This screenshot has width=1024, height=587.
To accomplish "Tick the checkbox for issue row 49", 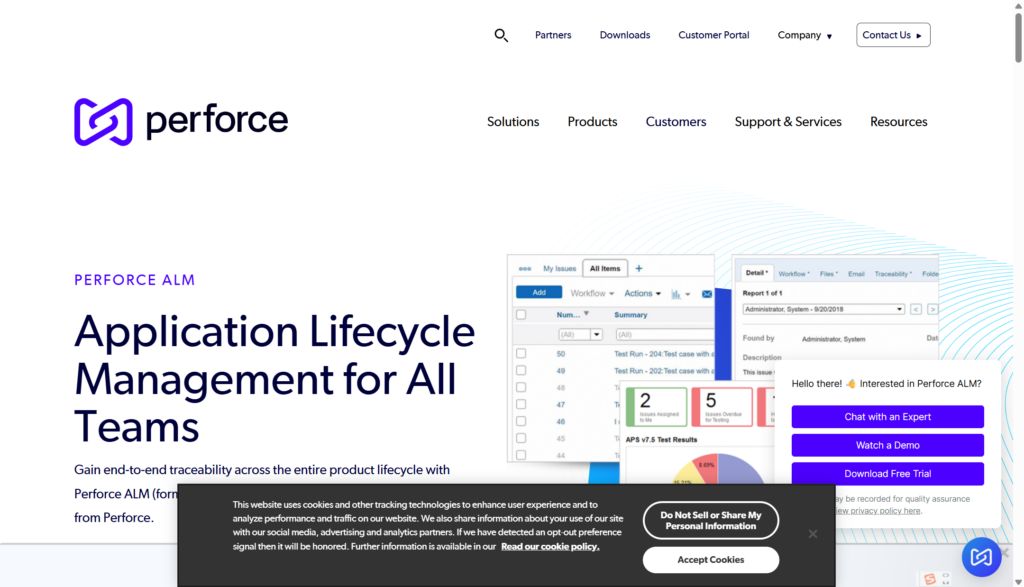I will pos(521,371).
